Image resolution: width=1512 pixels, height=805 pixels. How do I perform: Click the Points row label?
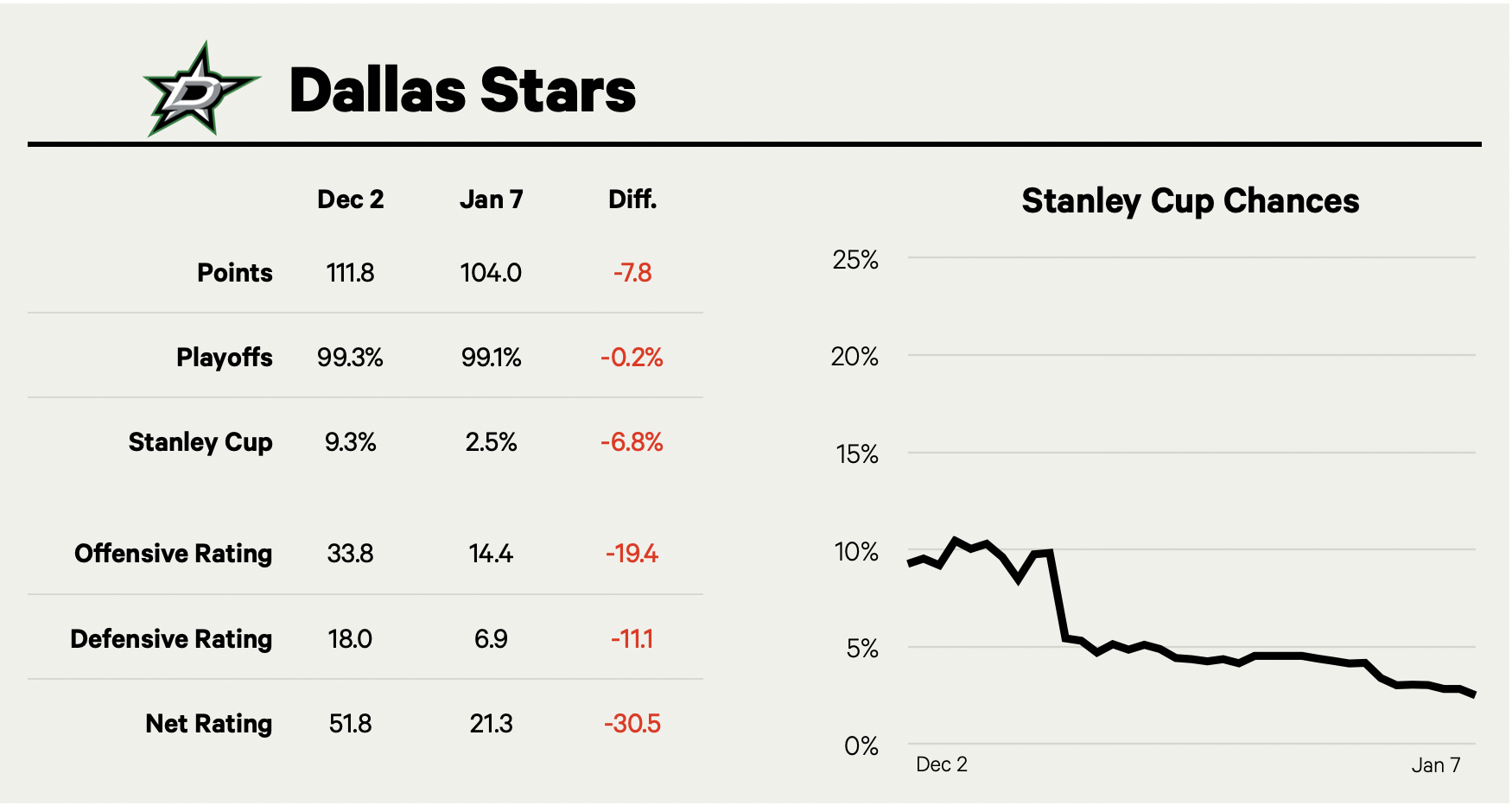pyautogui.click(x=234, y=273)
